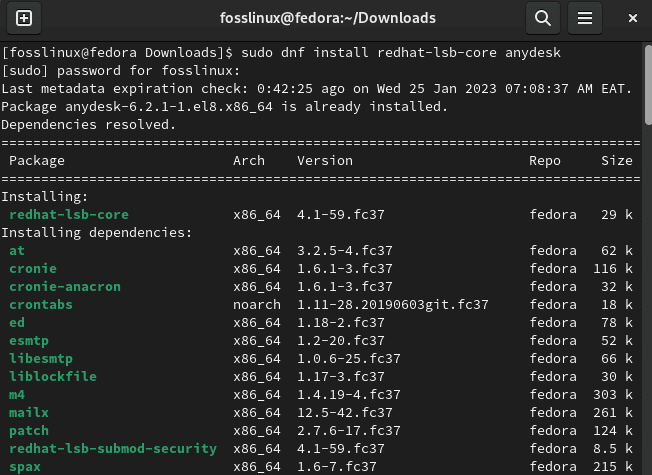
Task: Click the Package column header
Action: point(37,161)
